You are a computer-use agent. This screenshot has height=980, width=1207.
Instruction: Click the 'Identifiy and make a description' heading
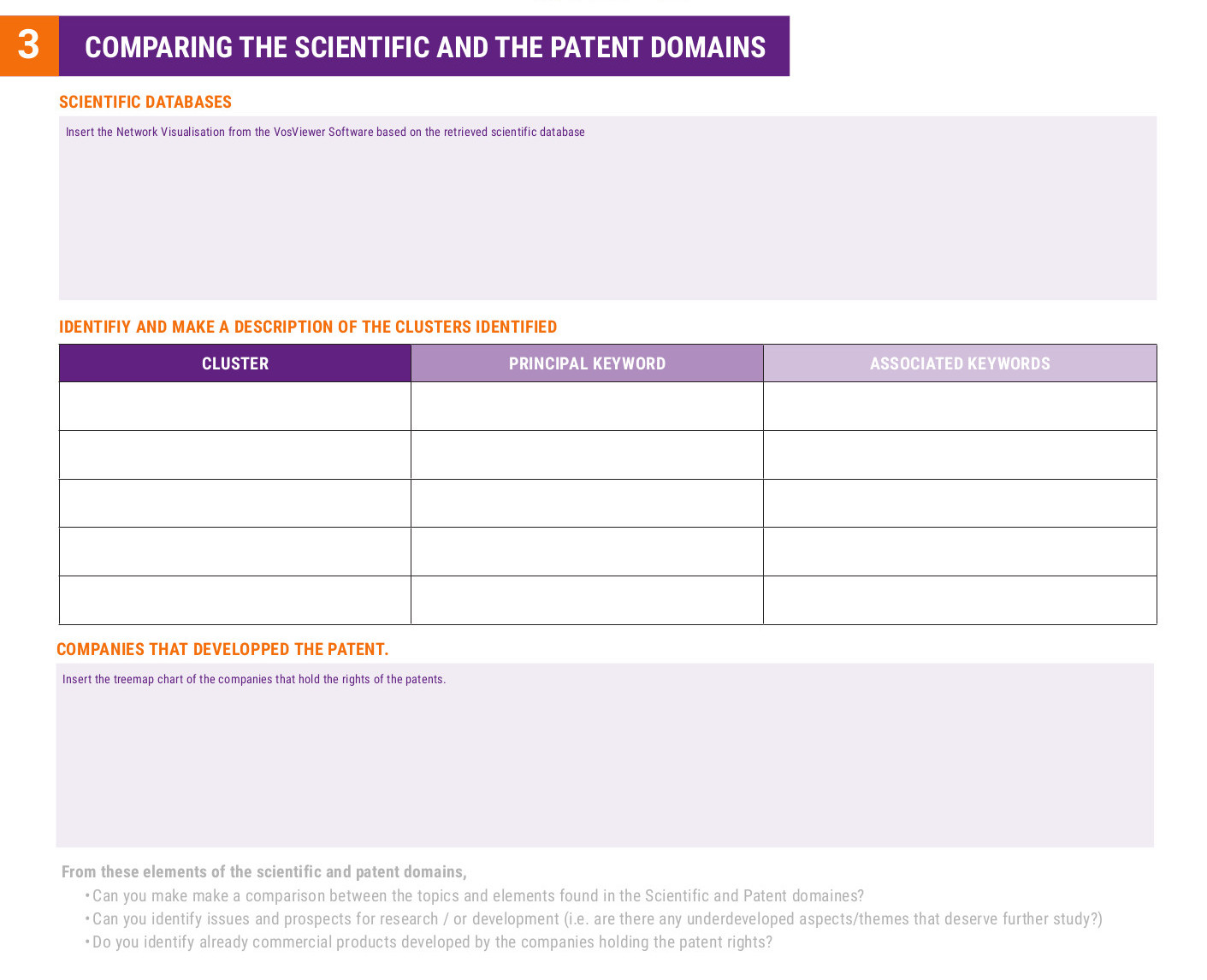[x=308, y=327]
